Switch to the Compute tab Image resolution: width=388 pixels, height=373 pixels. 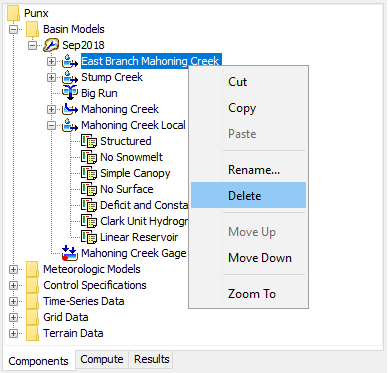coord(102,359)
